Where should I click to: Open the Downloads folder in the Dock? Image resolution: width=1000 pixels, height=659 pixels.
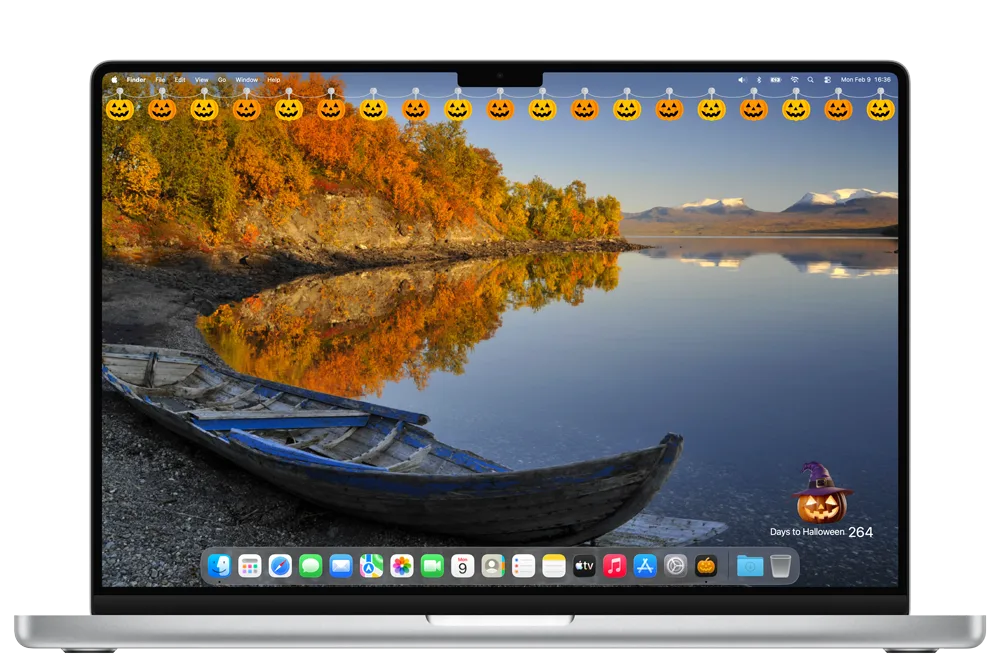(750, 566)
